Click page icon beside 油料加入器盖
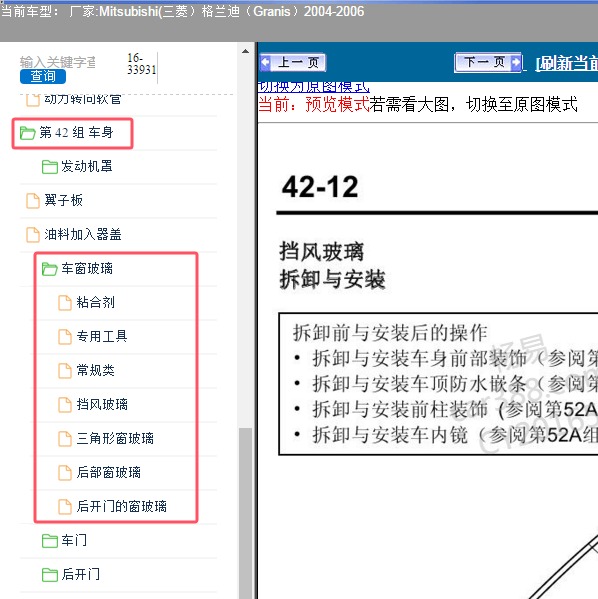 33,235
